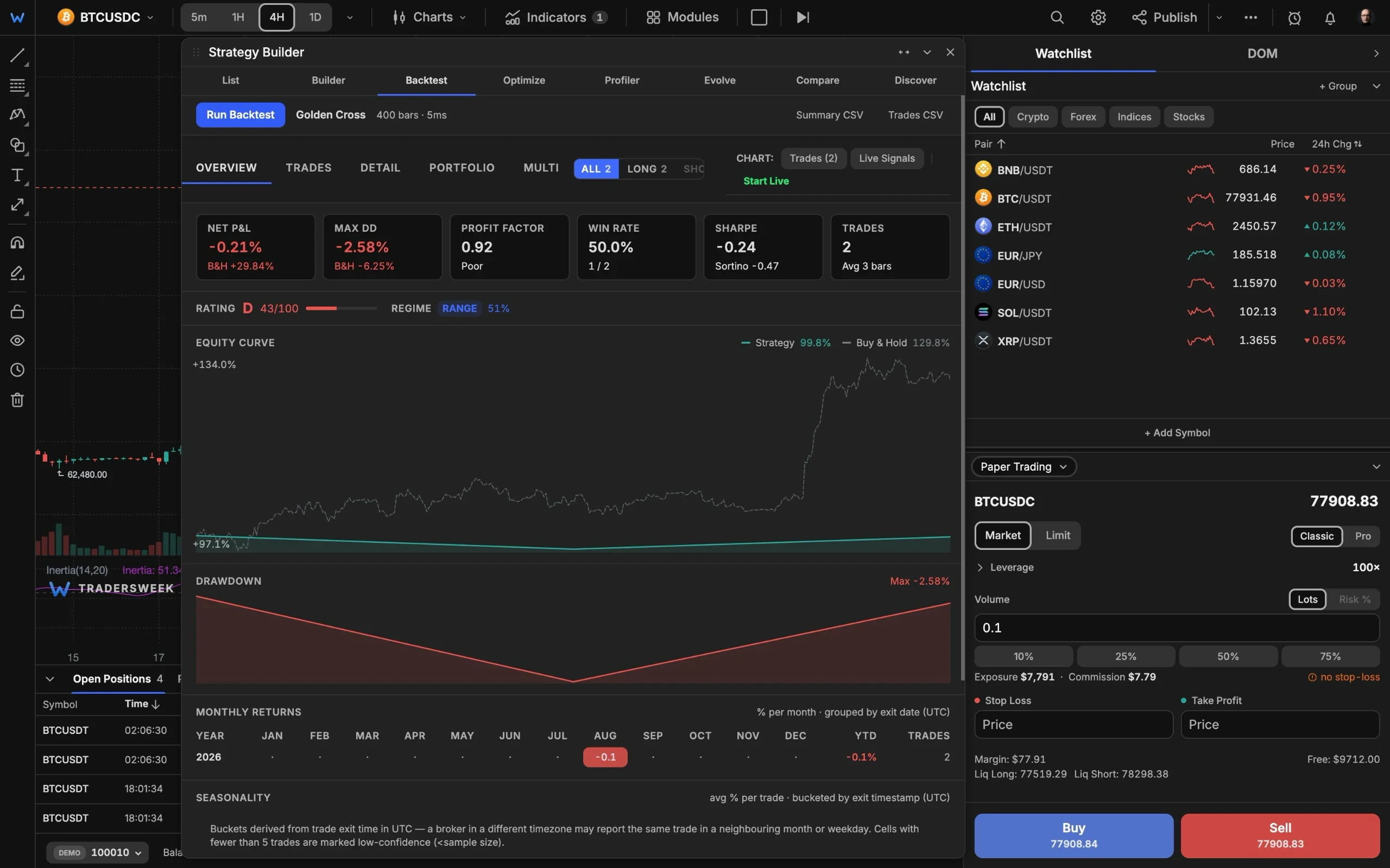Click Start Live link

click(x=766, y=181)
